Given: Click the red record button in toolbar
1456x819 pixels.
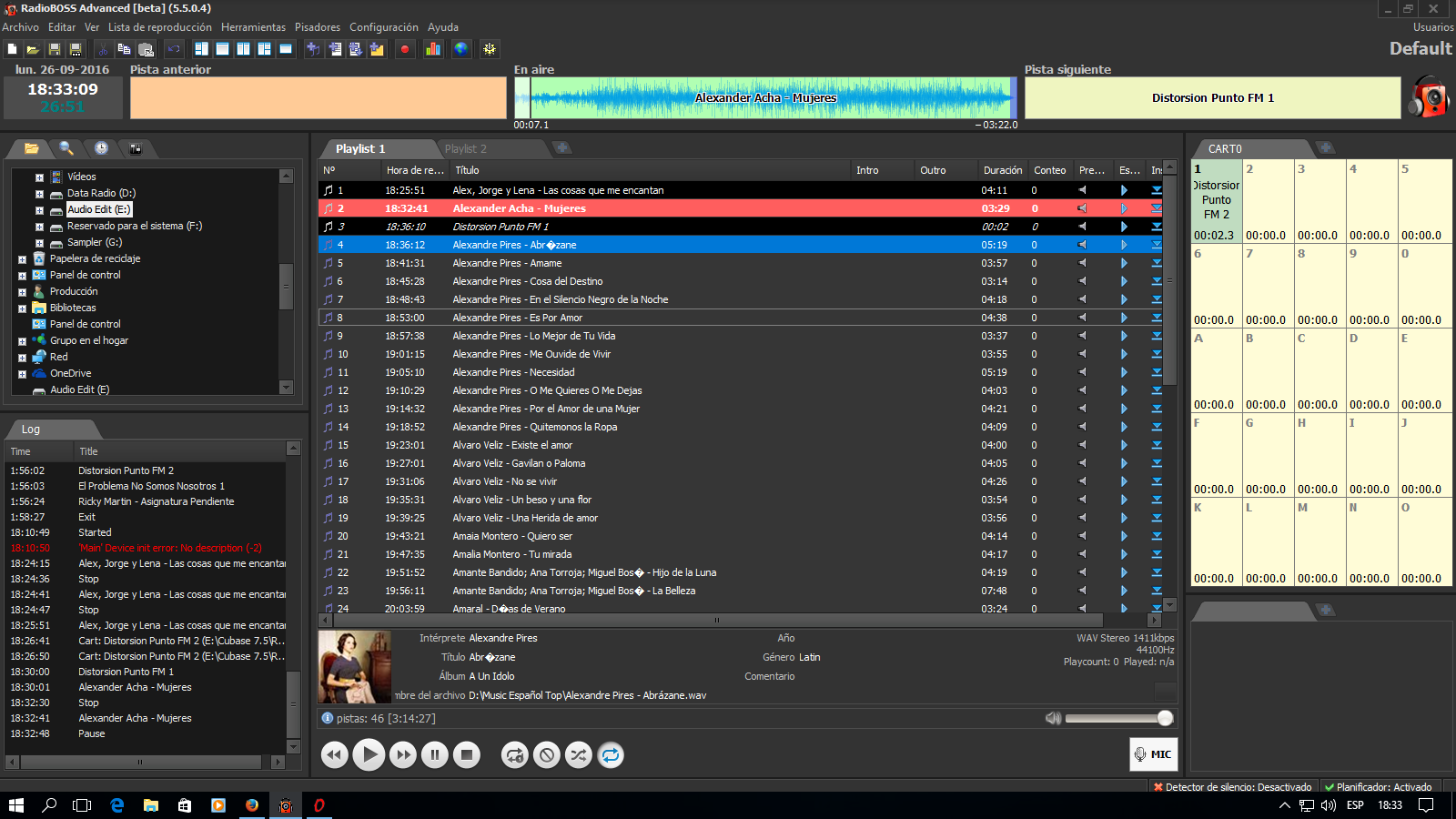Looking at the screenshot, I should tap(405, 49).
